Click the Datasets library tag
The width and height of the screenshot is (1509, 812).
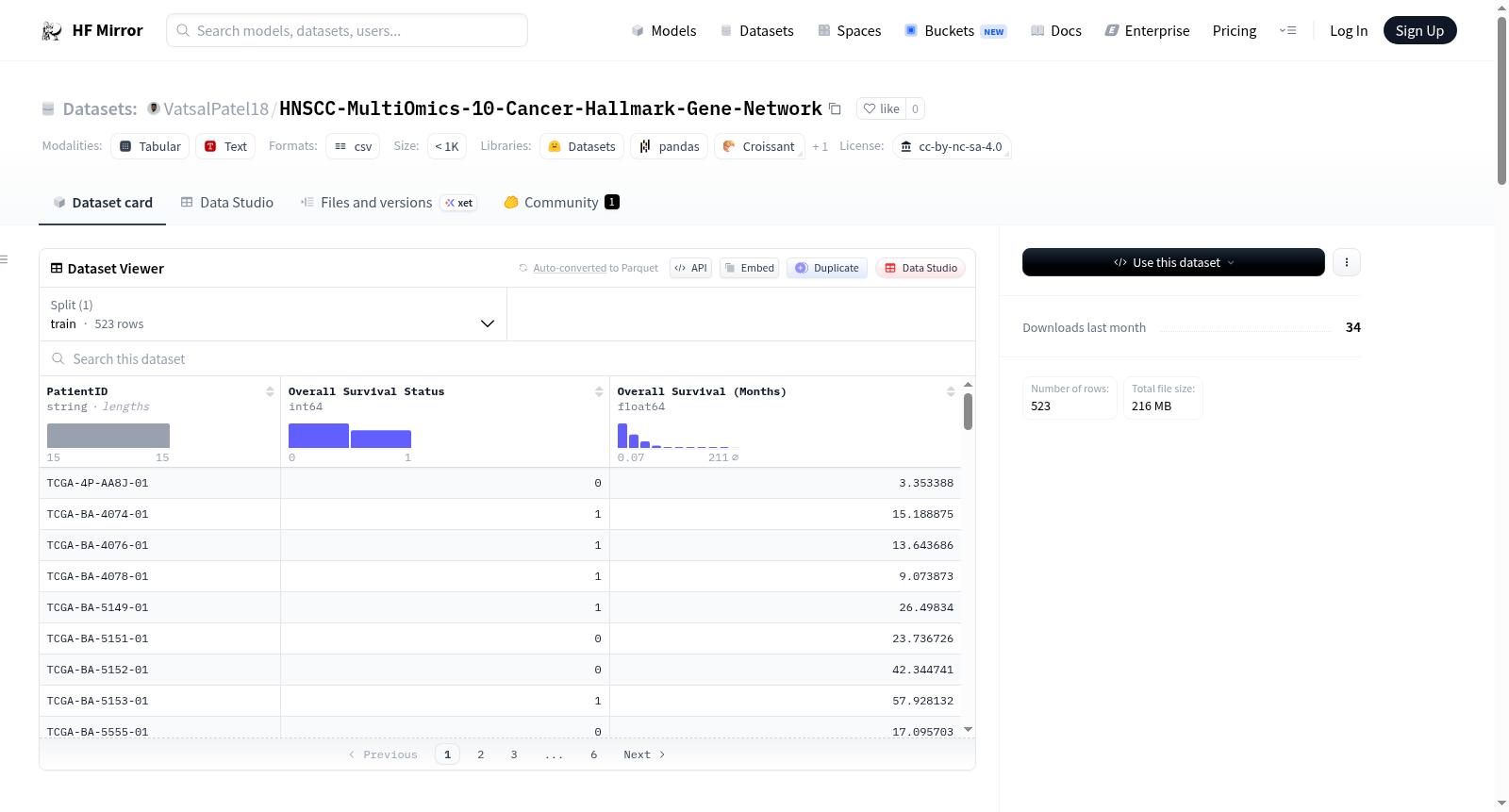pos(582,146)
